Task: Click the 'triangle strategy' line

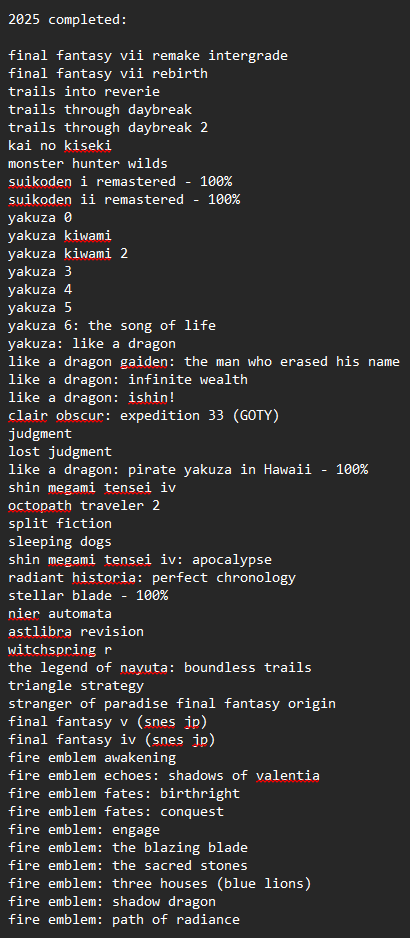Action: tap(76, 686)
